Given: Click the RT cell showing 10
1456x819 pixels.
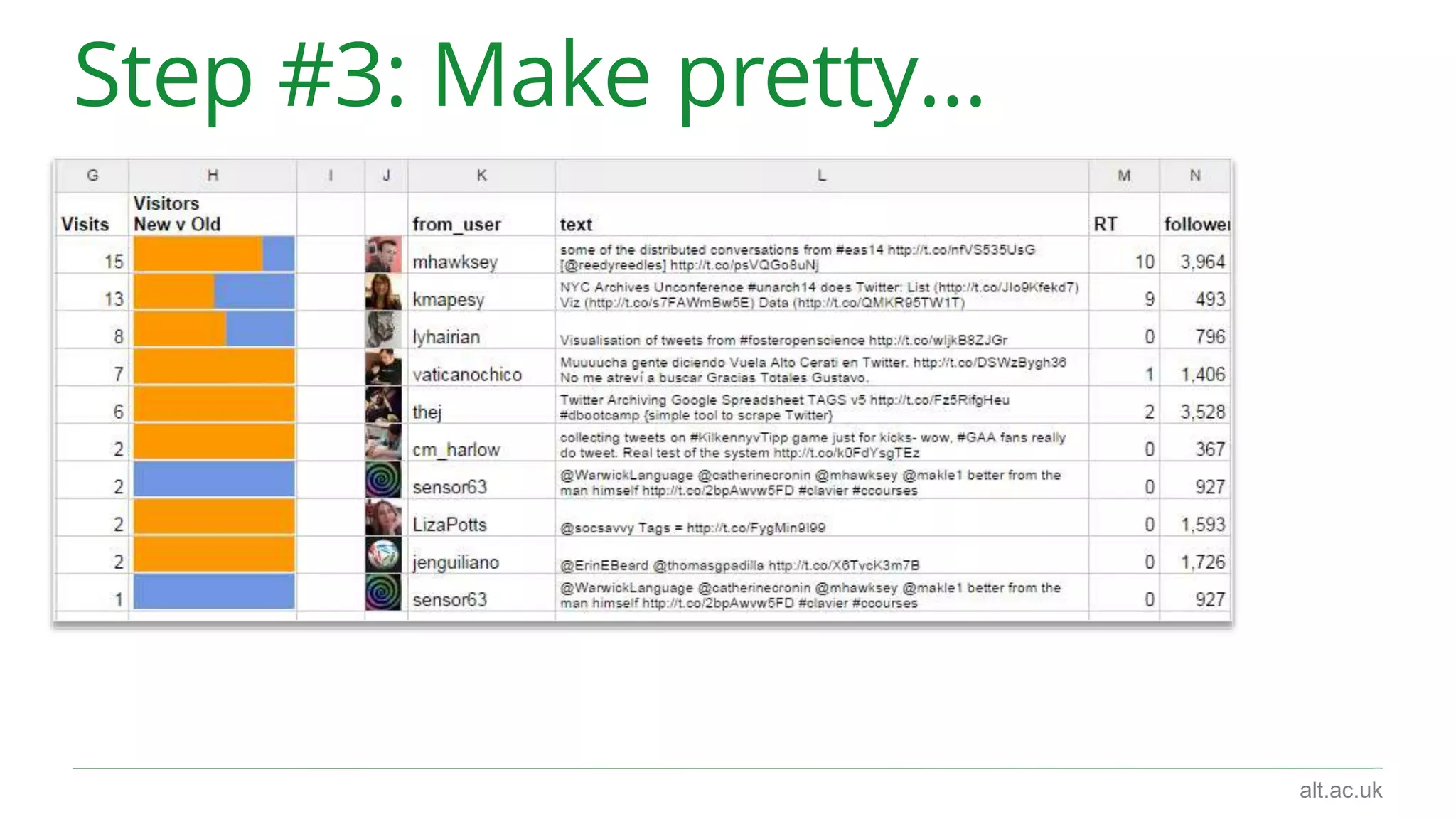Looking at the screenshot, I should tap(1124, 255).
